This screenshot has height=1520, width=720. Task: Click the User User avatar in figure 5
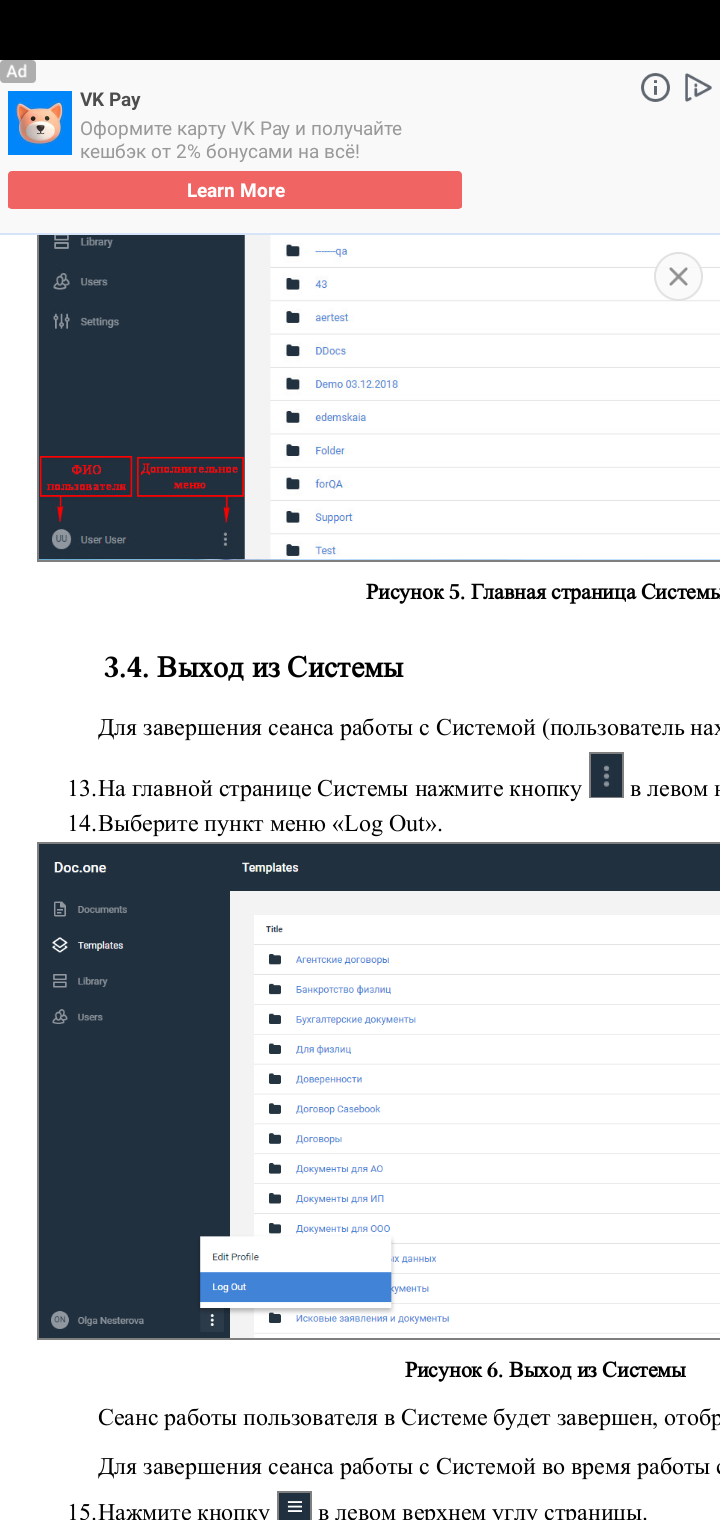pyautogui.click(x=61, y=539)
